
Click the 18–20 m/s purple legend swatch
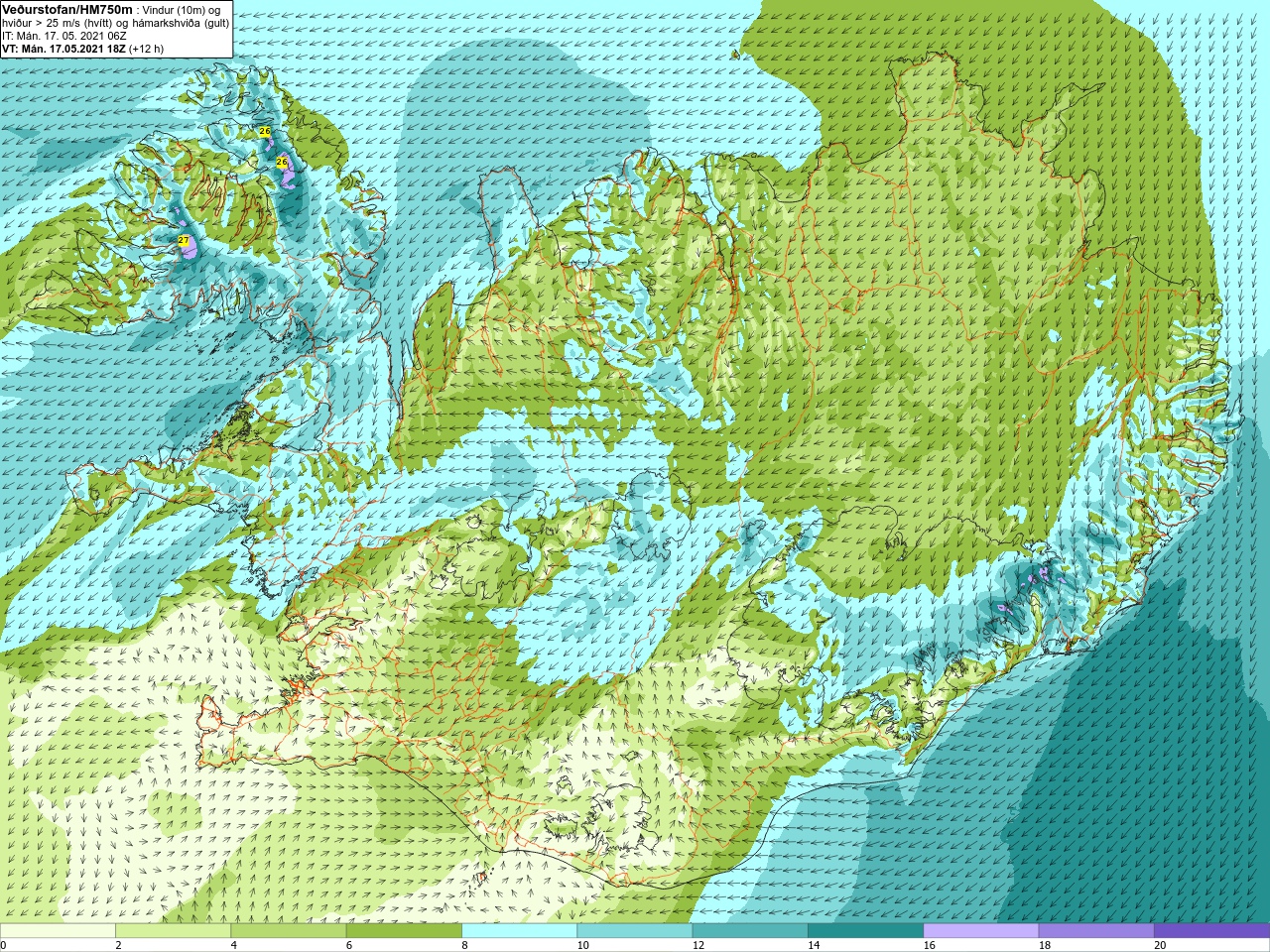pos(1096,931)
